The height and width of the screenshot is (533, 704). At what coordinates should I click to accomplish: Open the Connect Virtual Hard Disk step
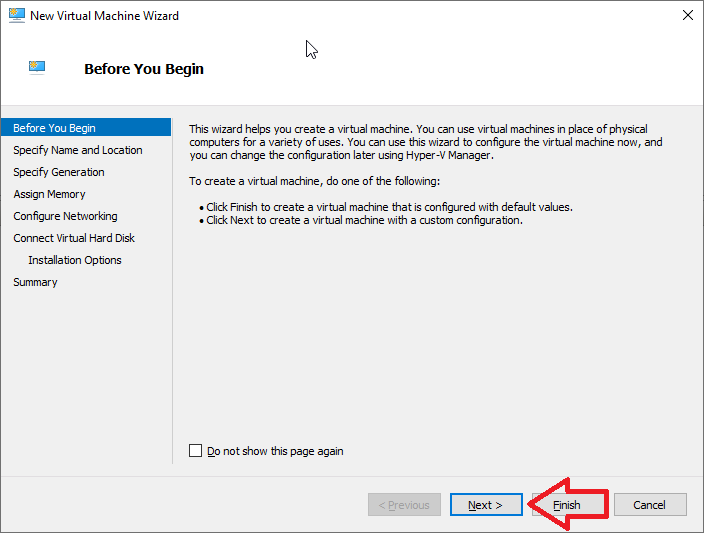[x=74, y=238]
